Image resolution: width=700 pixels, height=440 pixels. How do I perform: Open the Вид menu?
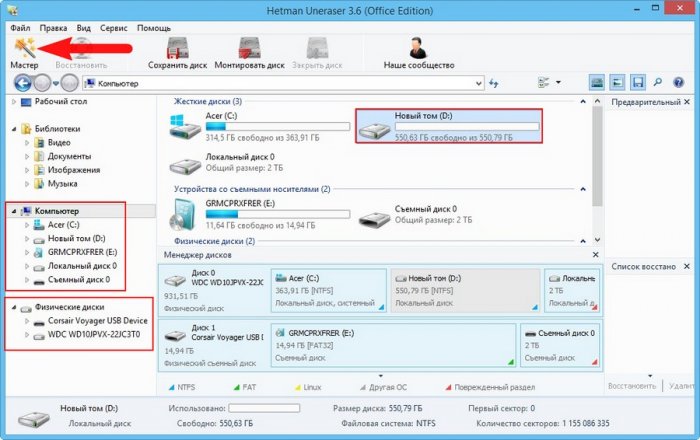(x=83, y=28)
